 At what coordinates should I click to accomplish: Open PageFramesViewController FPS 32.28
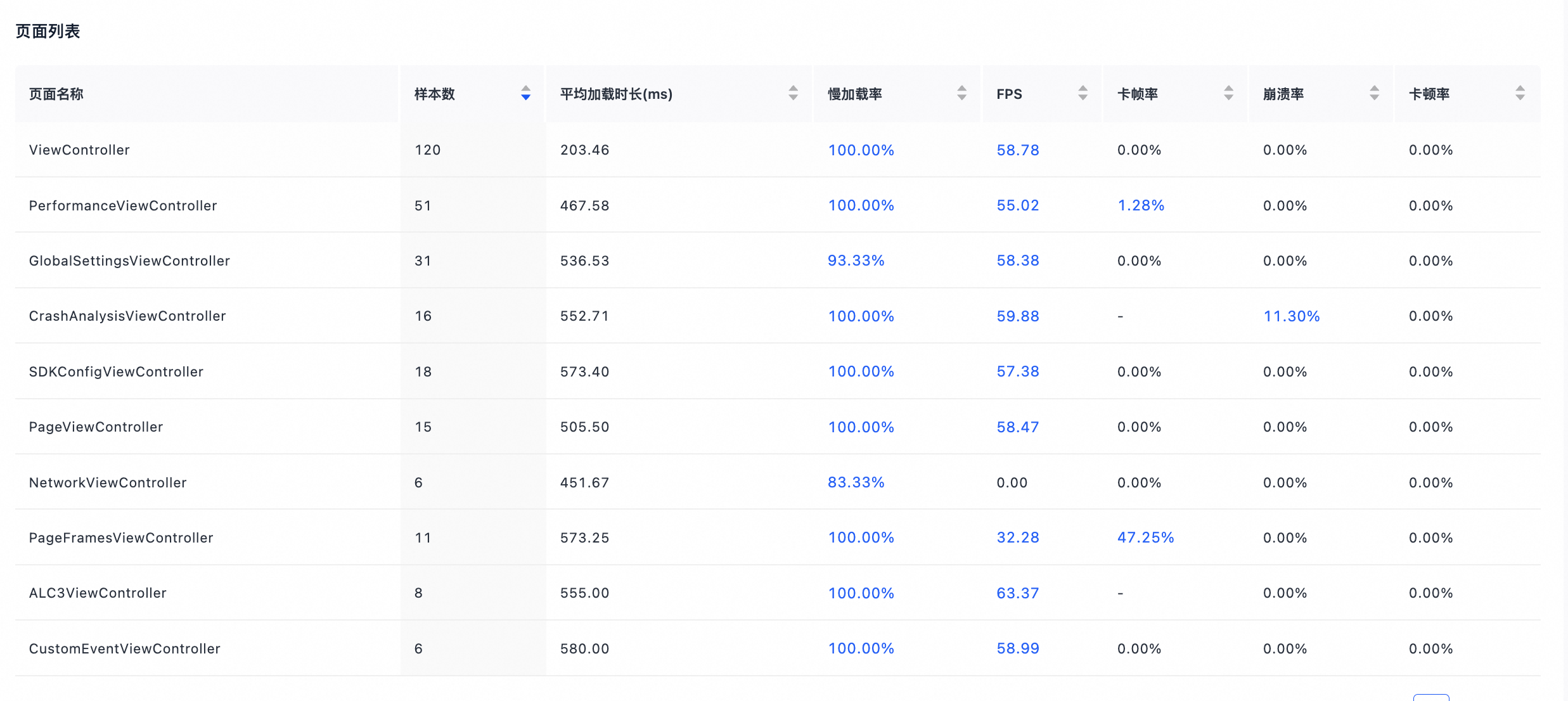tap(1018, 537)
